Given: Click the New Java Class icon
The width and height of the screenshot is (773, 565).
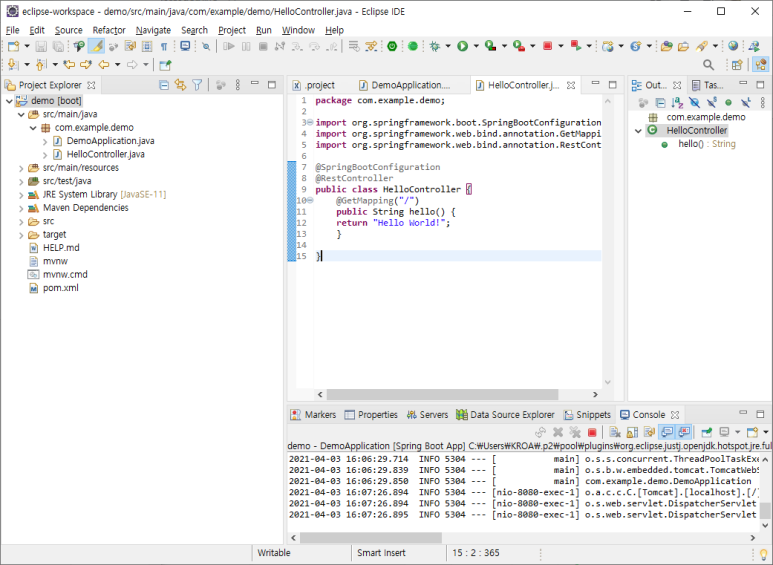Looking at the screenshot, I should (635, 46).
